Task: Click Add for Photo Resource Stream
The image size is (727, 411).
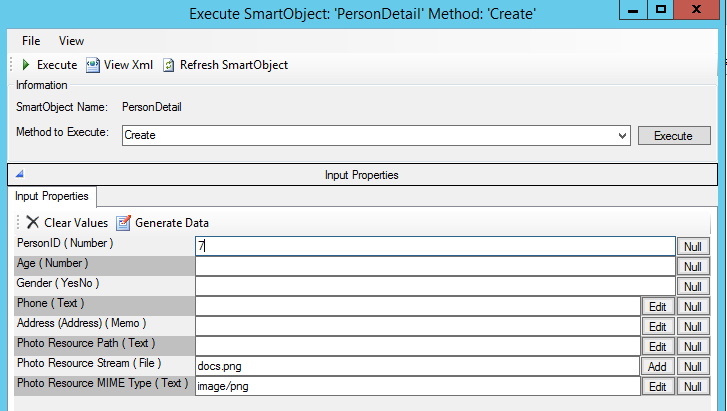Action: pos(657,367)
